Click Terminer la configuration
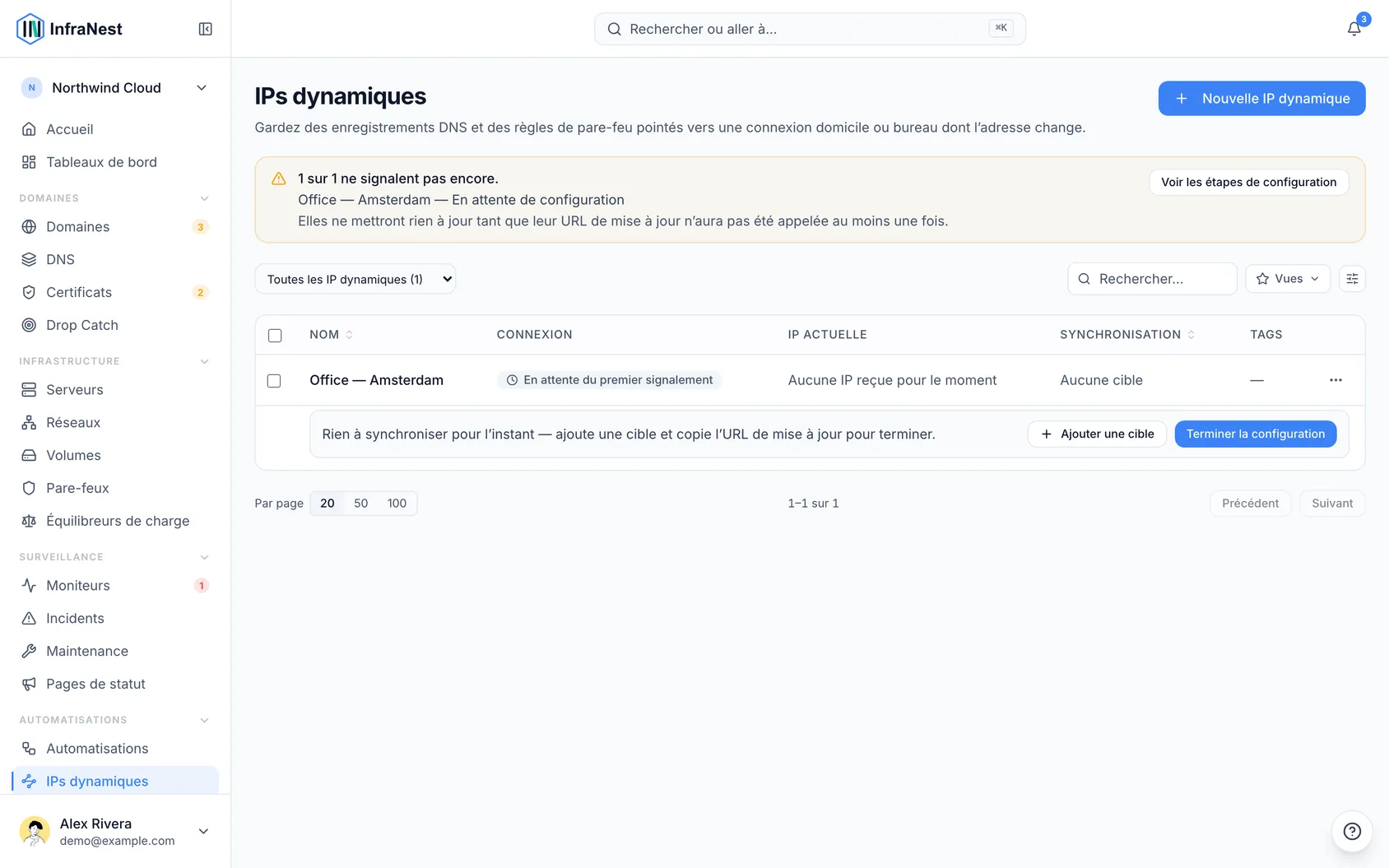This screenshot has height=868, width=1389. pyautogui.click(x=1255, y=434)
